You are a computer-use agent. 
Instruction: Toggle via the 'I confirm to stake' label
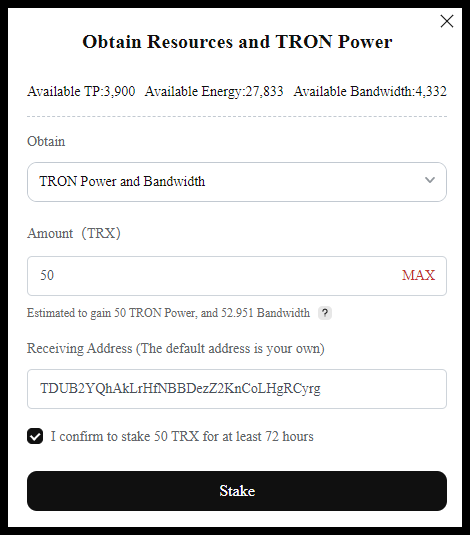tap(182, 436)
